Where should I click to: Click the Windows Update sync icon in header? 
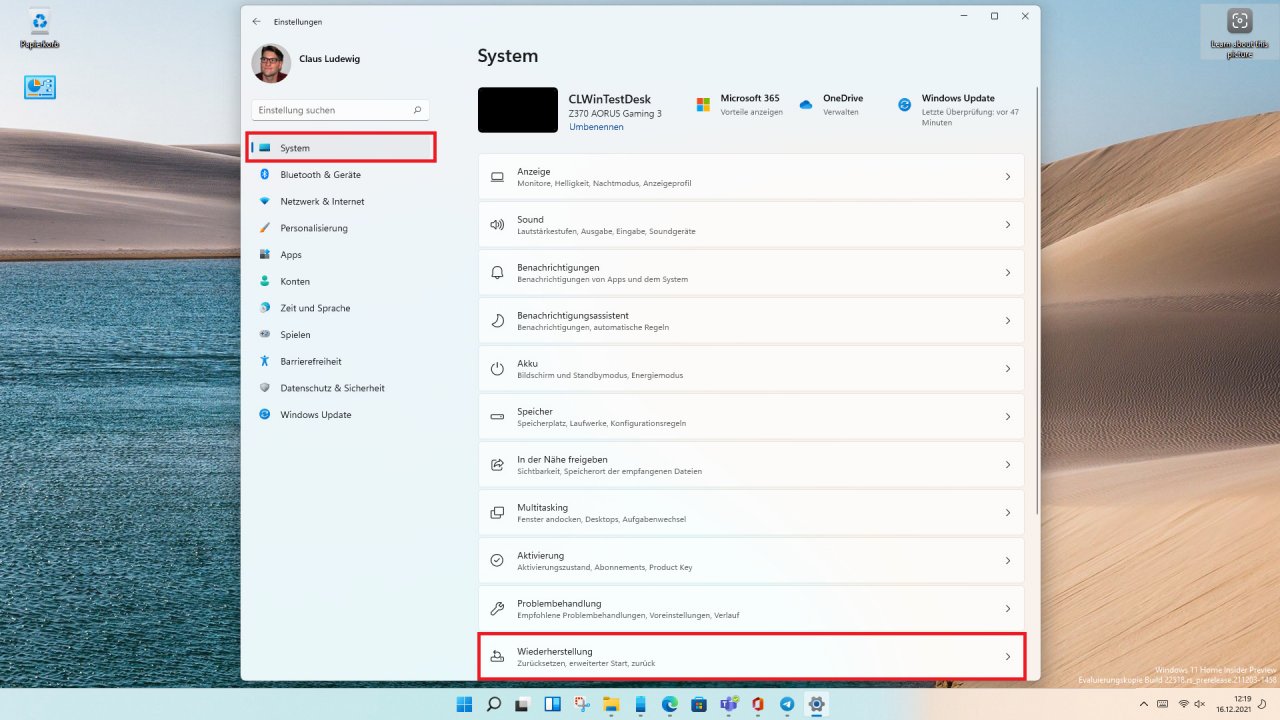click(x=904, y=104)
